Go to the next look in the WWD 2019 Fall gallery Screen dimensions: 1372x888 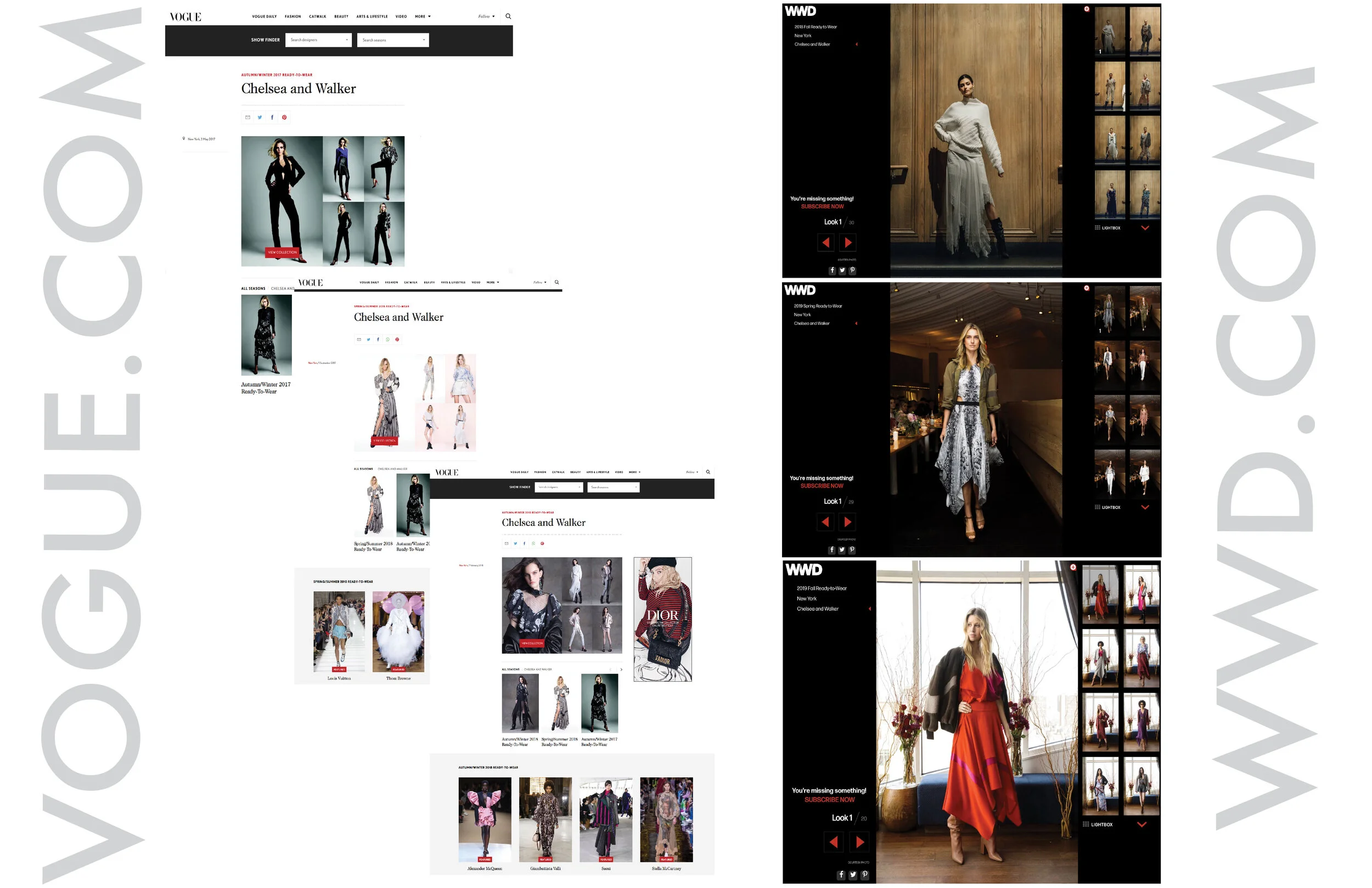859,842
